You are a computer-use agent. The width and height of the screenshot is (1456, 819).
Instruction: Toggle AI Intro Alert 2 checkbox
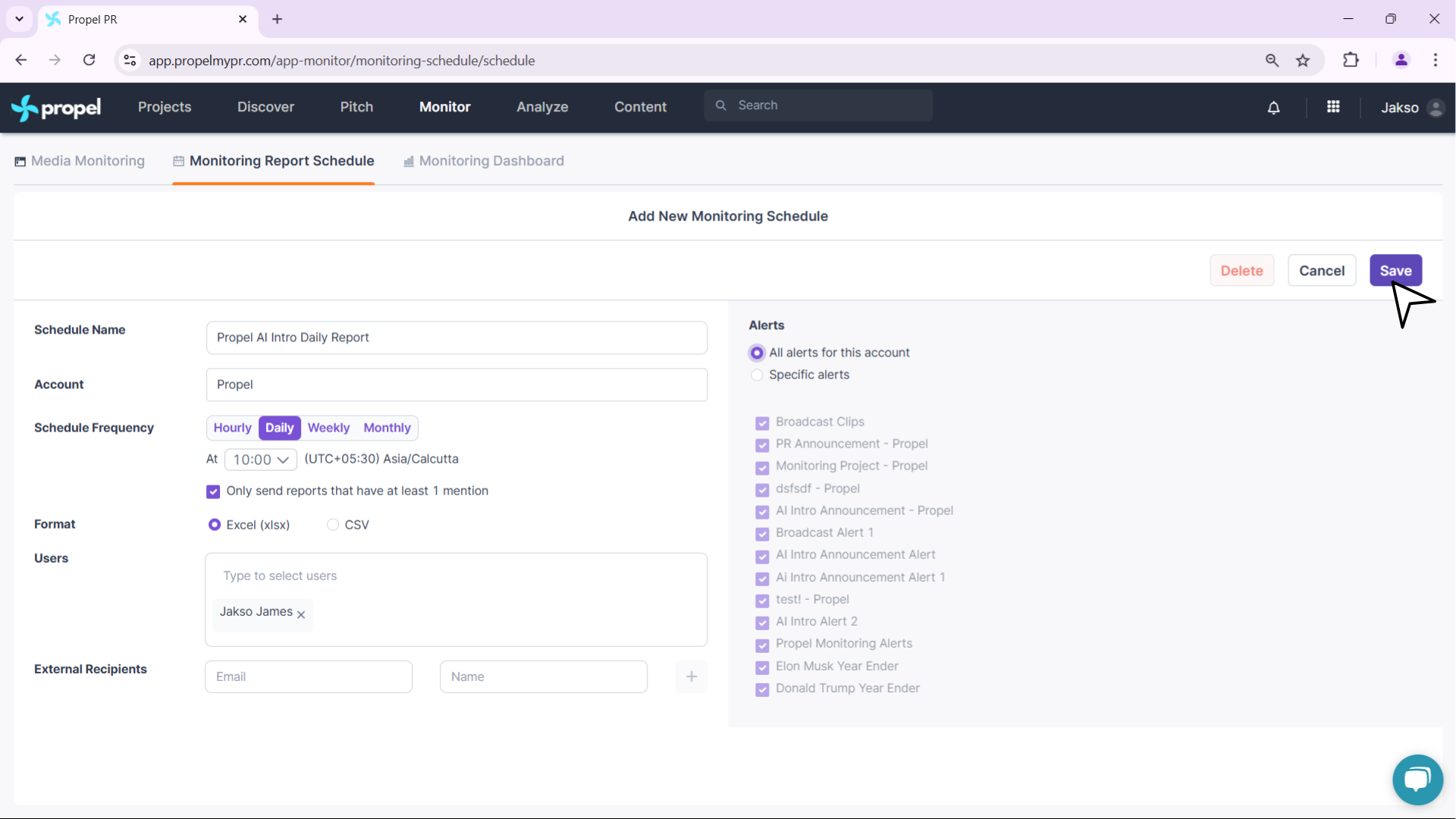(x=762, y=623)
